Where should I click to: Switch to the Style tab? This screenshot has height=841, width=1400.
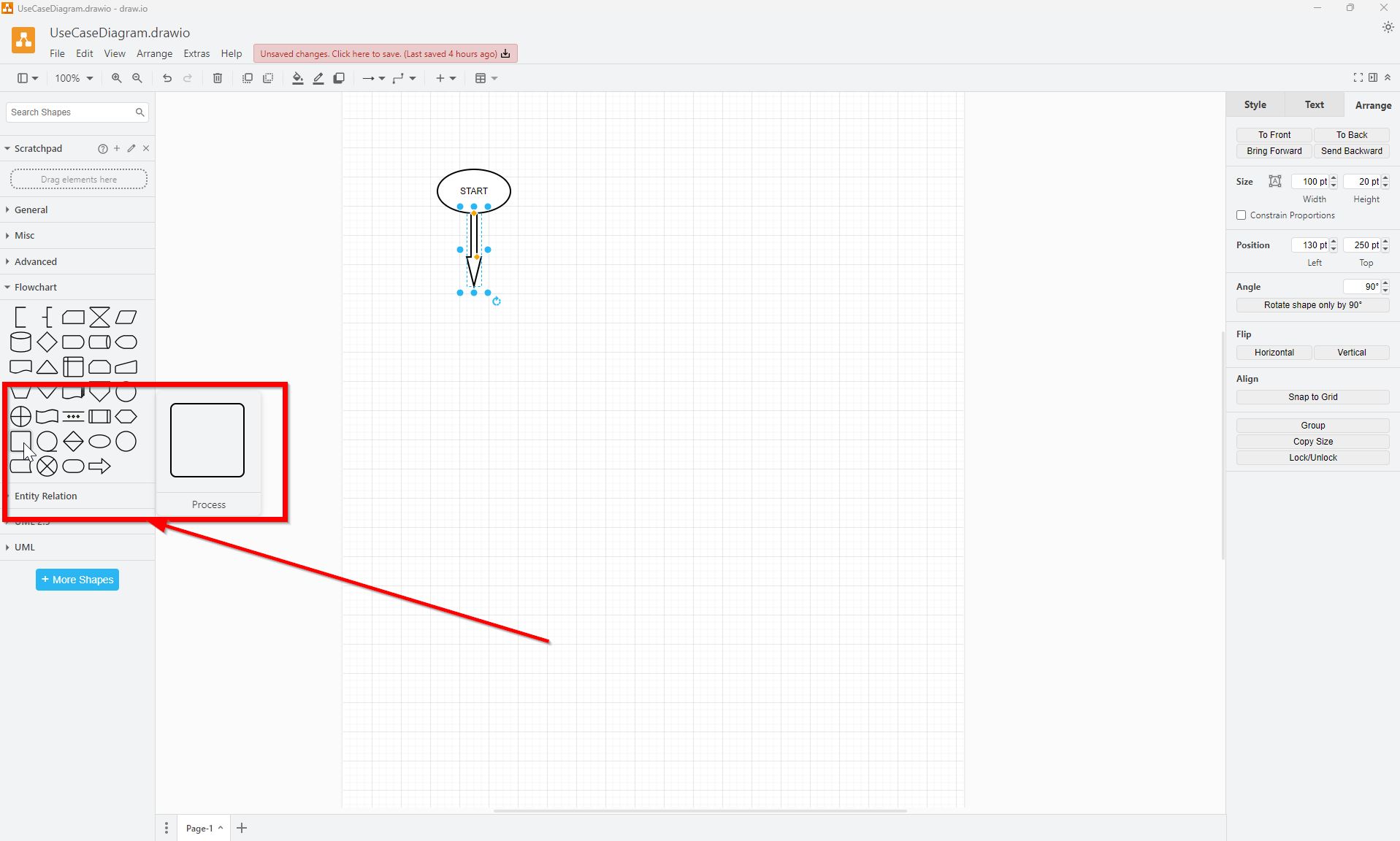(x=1255, y=104)
